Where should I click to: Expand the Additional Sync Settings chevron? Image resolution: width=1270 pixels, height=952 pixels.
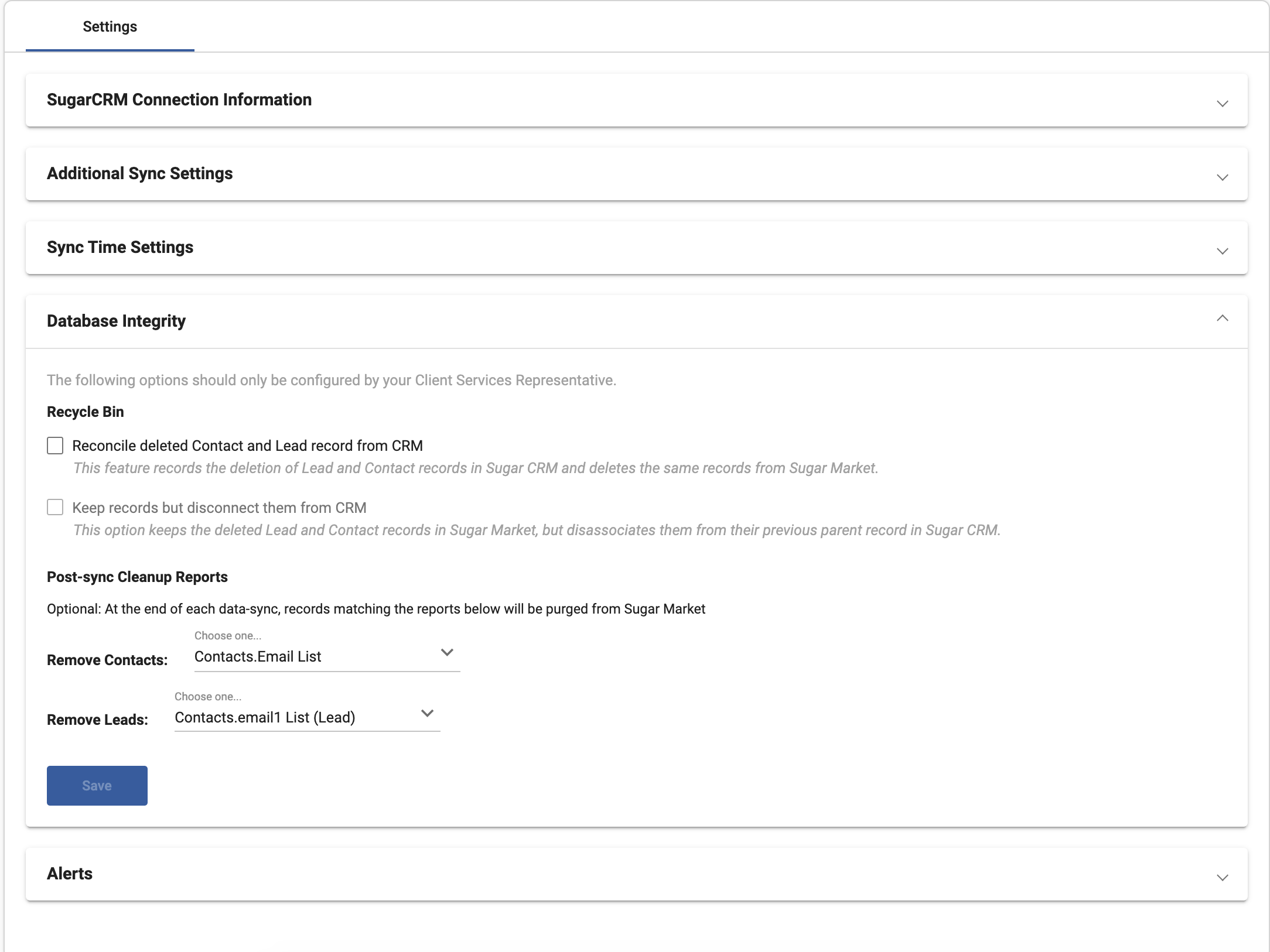[x=1222, y=177]
